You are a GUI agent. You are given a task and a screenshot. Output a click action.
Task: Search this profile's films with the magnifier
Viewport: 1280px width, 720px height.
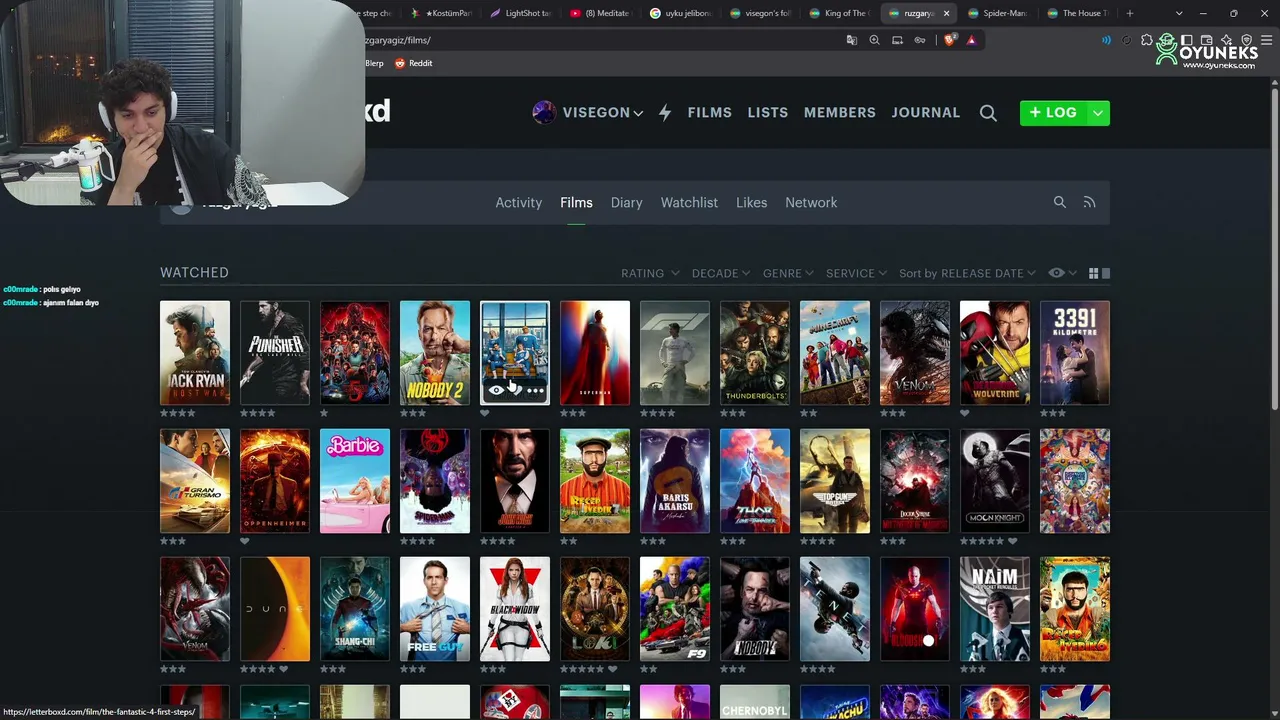(x=1060, y=202)
